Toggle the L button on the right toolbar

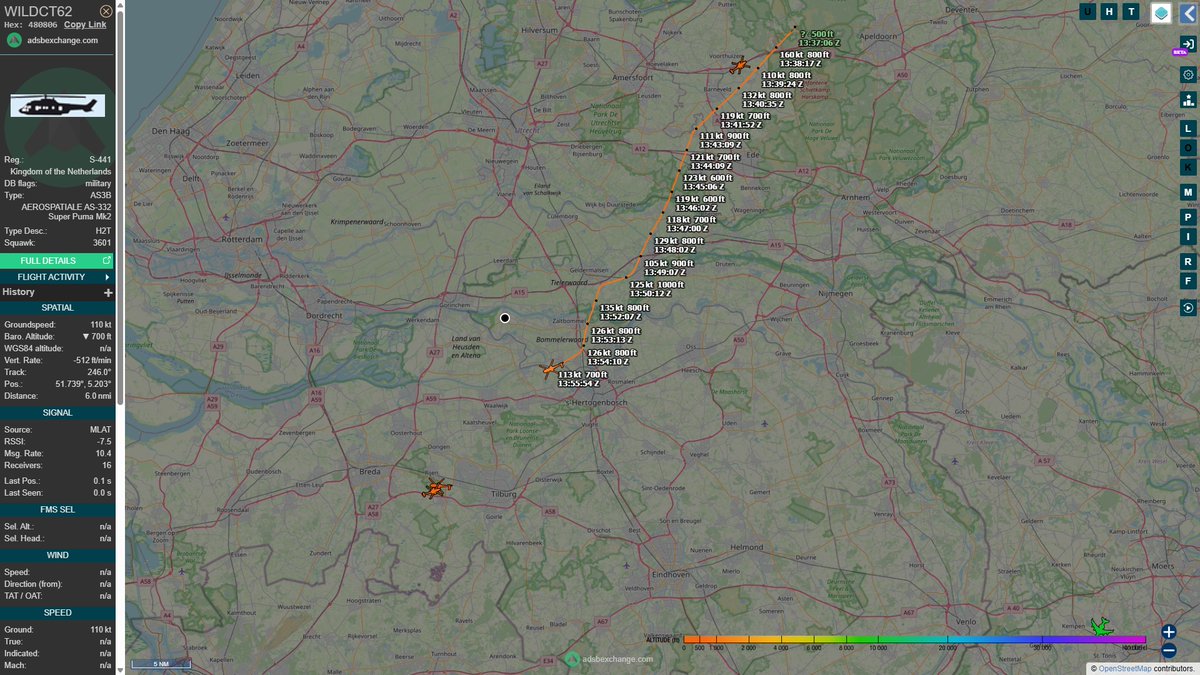tap(1188, 128)
